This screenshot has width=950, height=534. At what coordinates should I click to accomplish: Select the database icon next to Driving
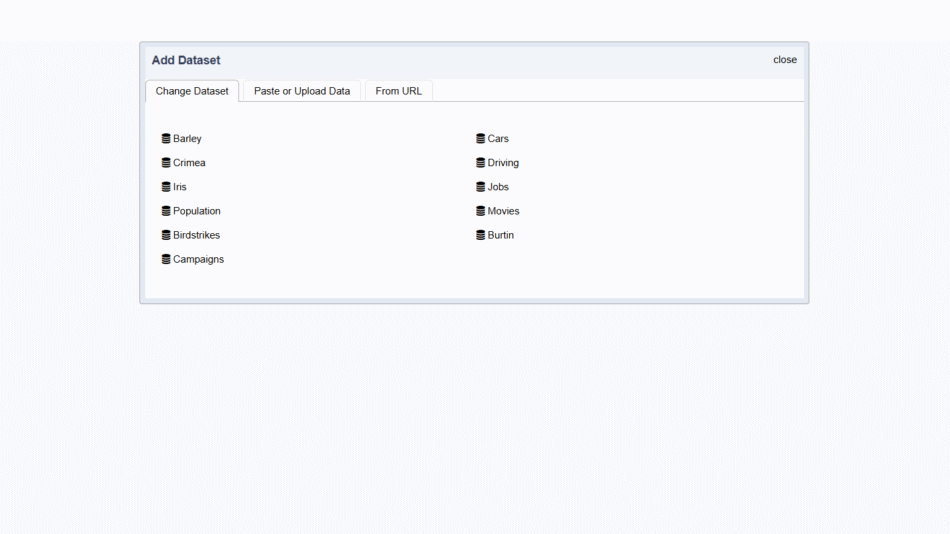(481, 163)
